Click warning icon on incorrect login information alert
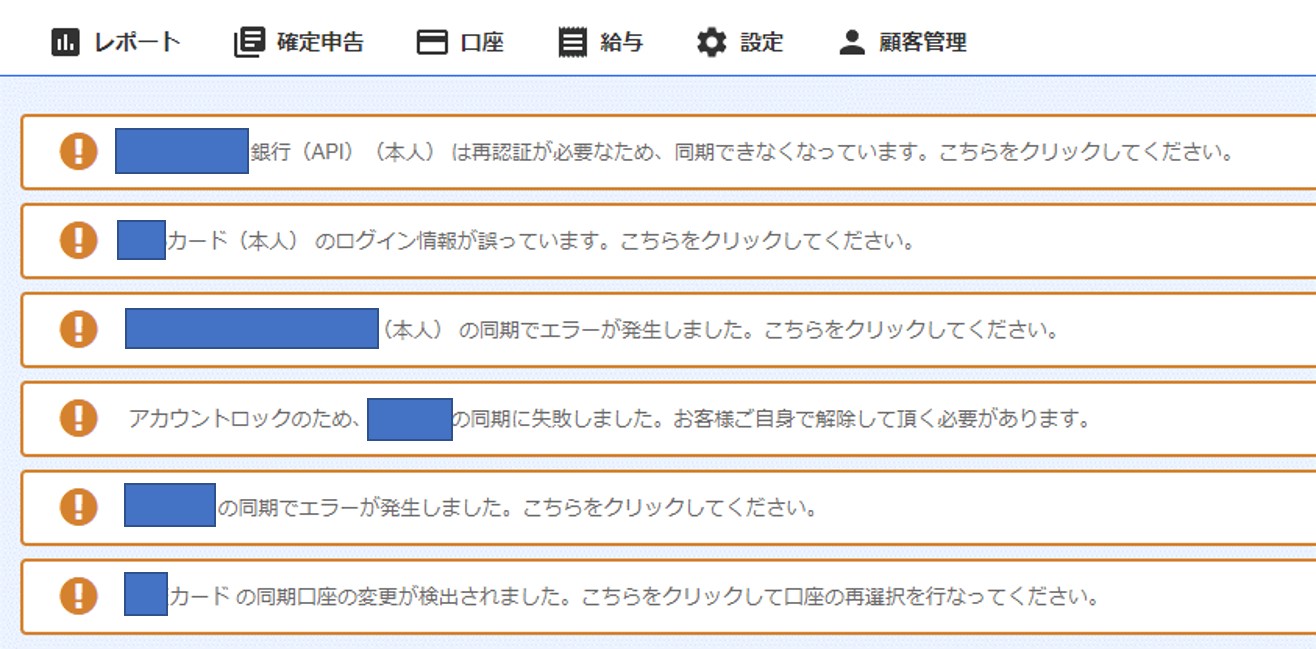 pyautogui.click(x=79, y=240)
